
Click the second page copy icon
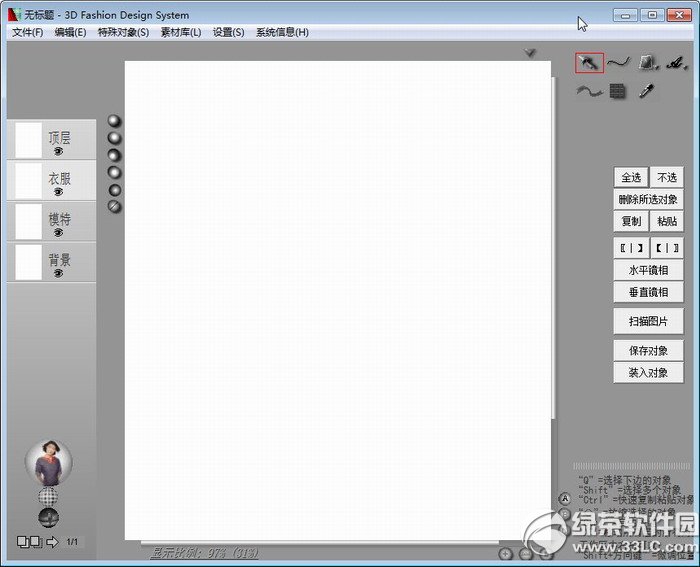point(36,542)
